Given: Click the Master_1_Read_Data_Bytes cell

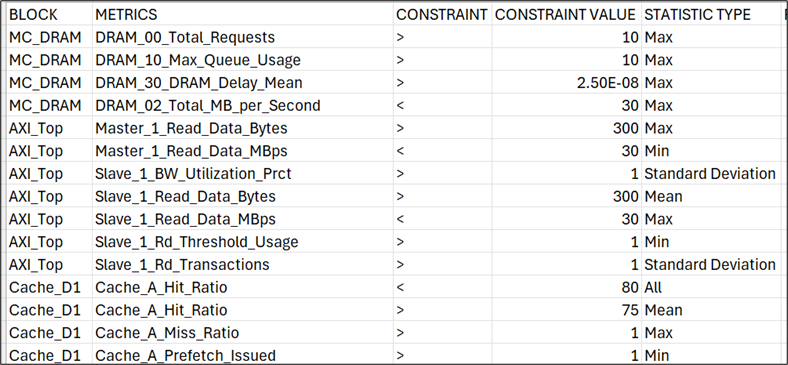Looking at the screenshot, I should [243, 128].
